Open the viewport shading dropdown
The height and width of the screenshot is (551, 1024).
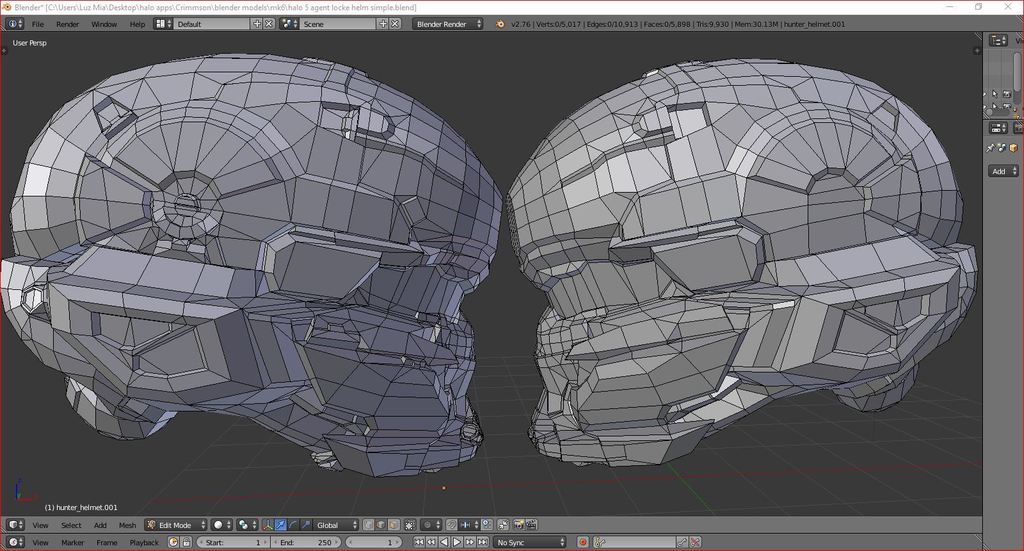coord(221,525)
